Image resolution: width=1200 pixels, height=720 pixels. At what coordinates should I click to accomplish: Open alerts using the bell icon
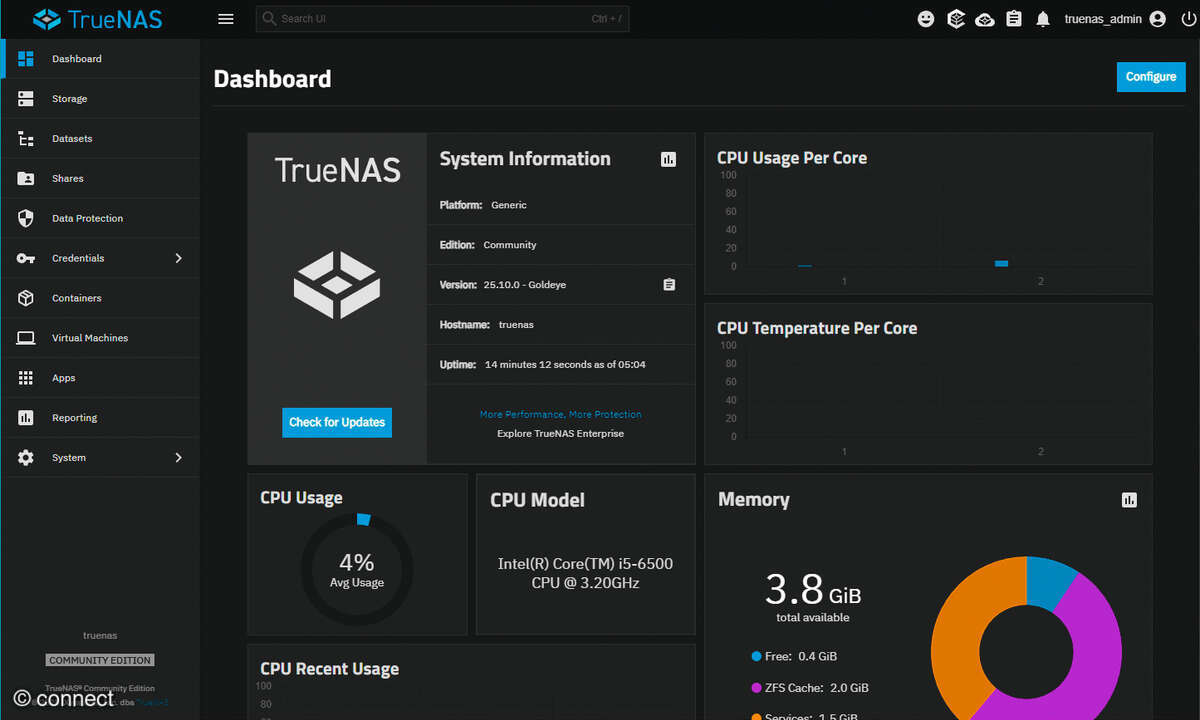click(1043, 18)
